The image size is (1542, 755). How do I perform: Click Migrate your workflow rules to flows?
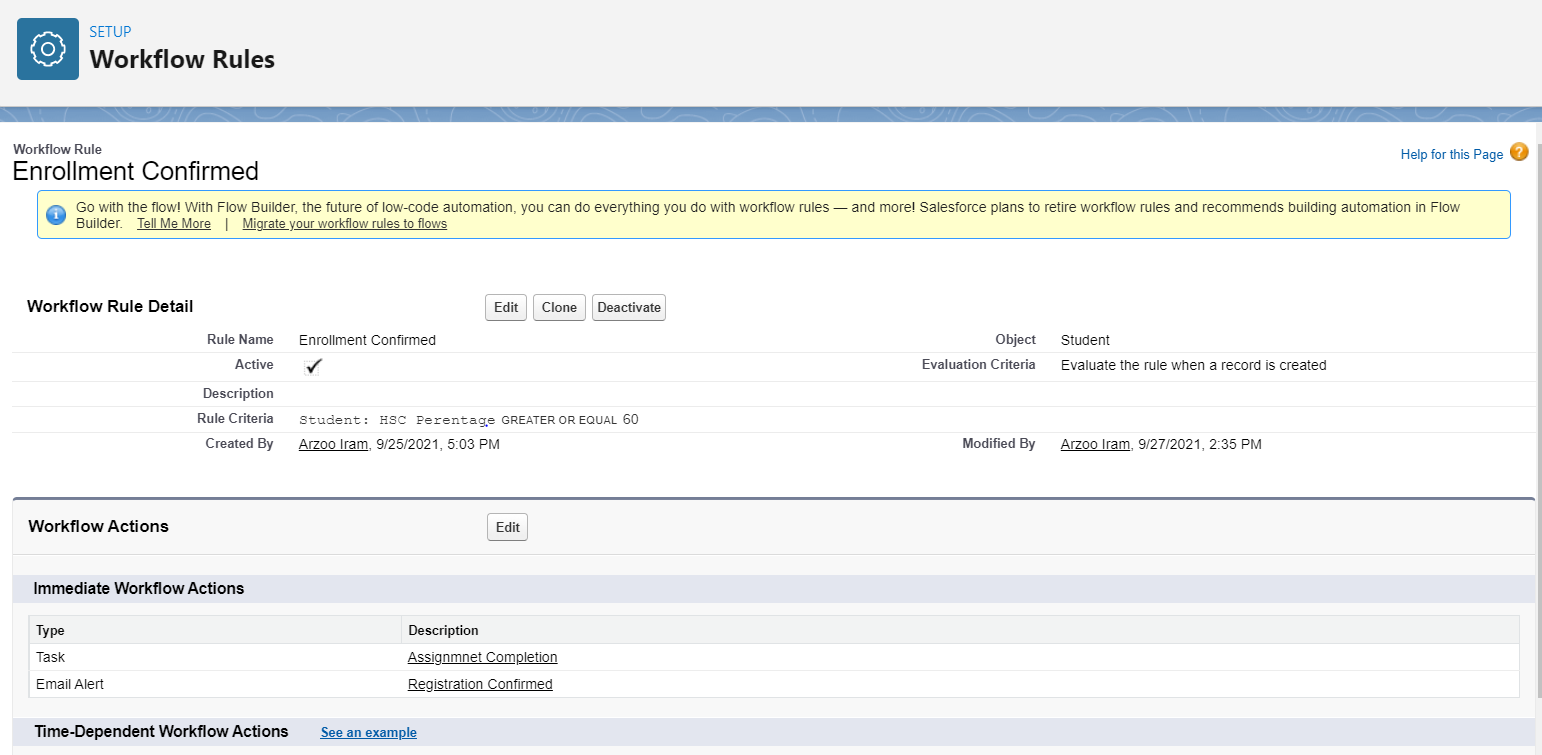(x=344, y=223)
